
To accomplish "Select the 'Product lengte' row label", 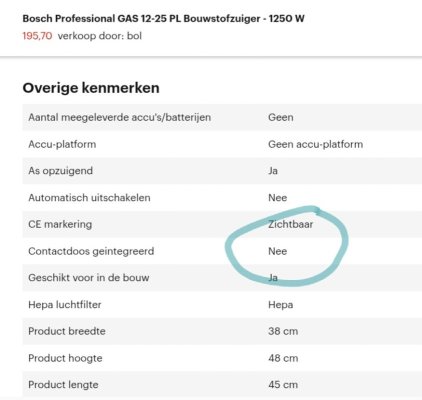I will (63, 385).
